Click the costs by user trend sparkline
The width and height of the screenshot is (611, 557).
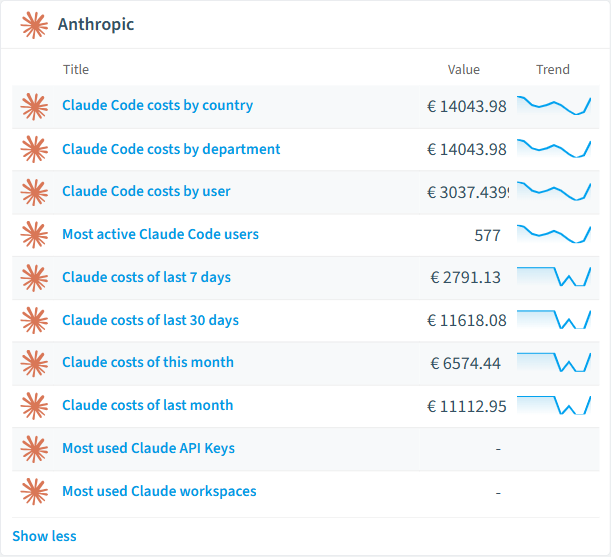coord(554,191)
